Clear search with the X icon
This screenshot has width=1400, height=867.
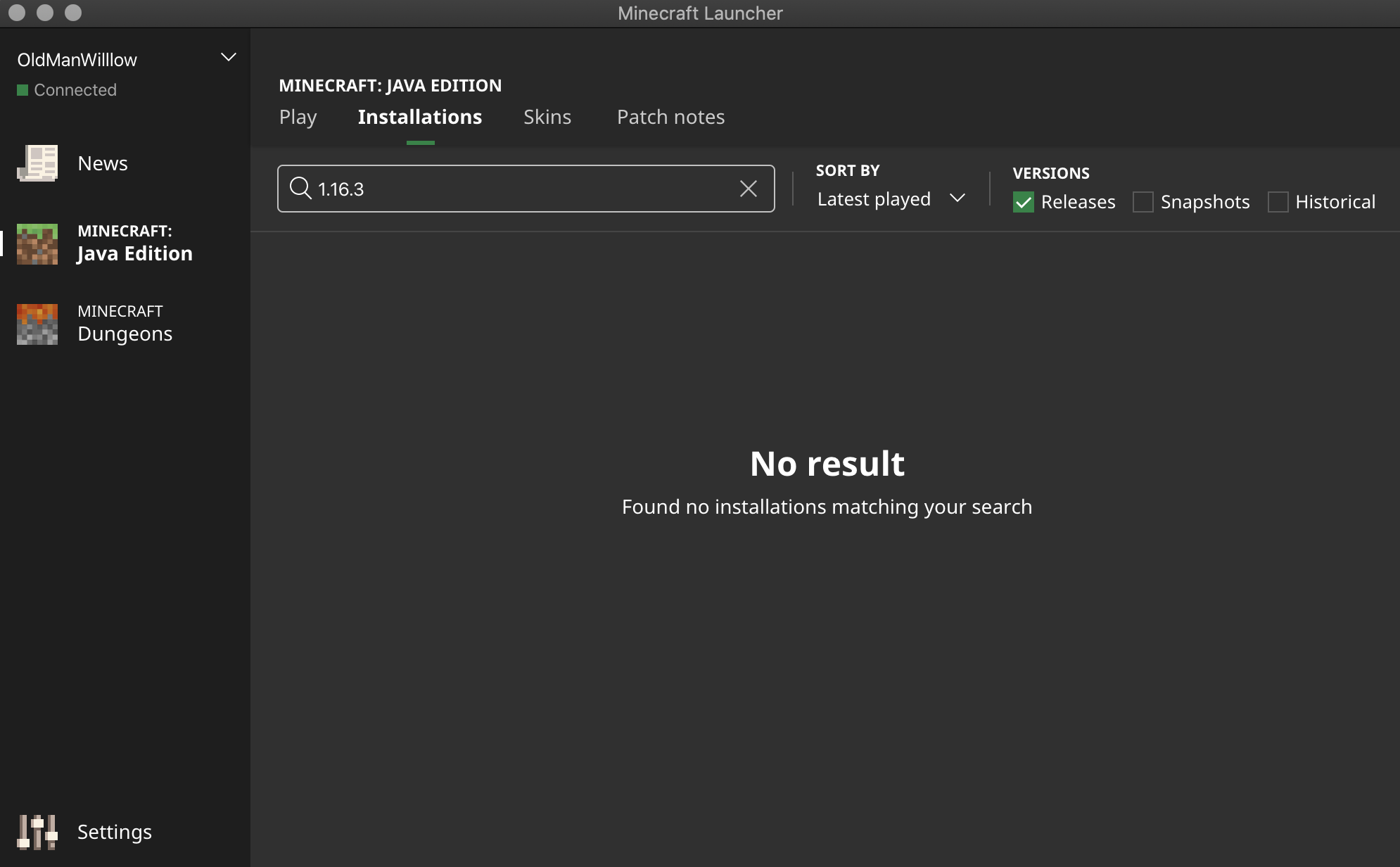(749, 189)
